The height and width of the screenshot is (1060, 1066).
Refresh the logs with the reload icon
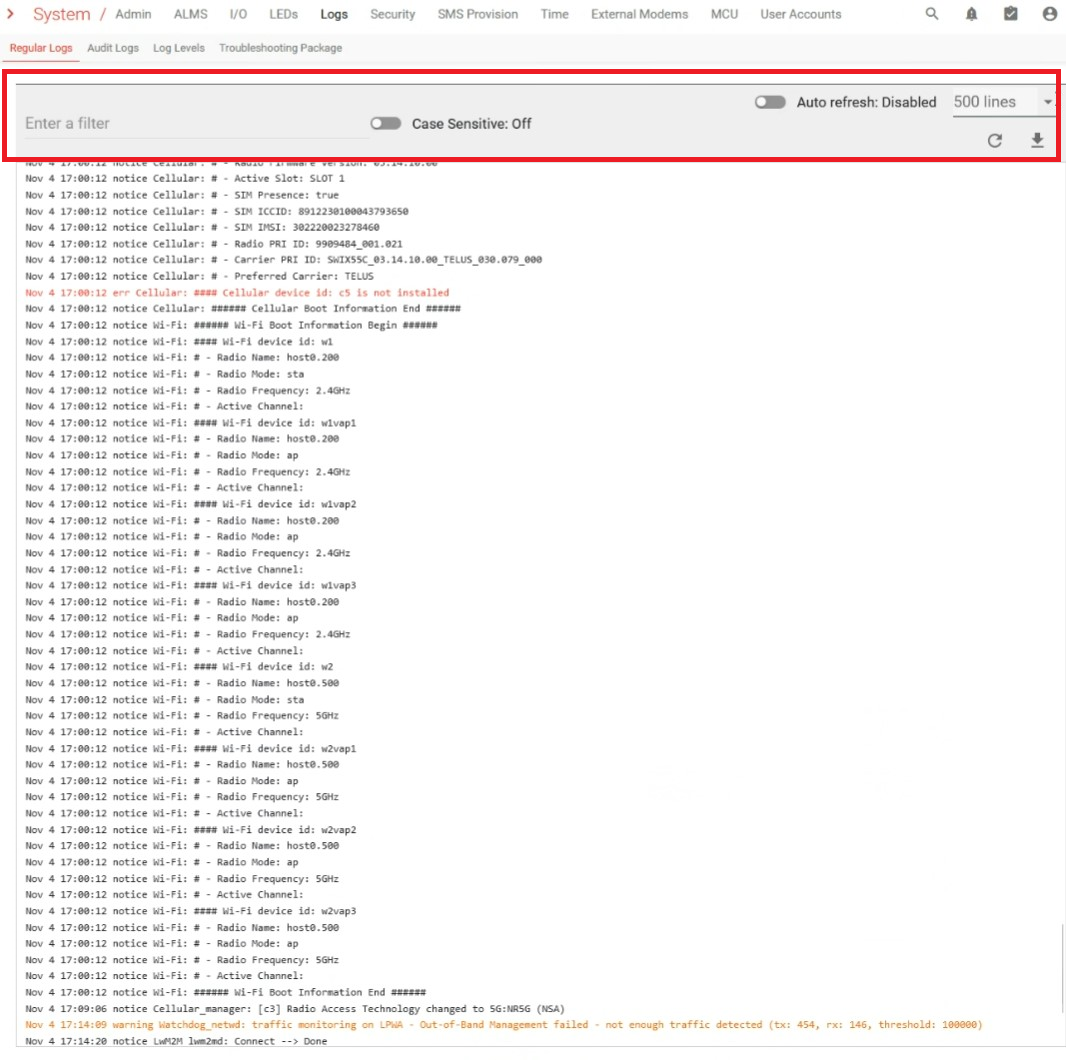tap(994, 141)
